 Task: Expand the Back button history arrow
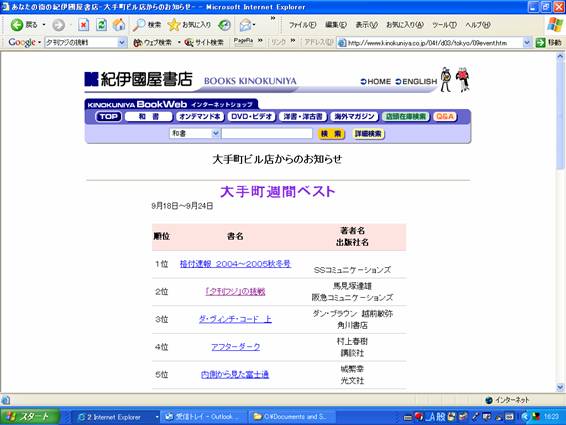[44, 25]
